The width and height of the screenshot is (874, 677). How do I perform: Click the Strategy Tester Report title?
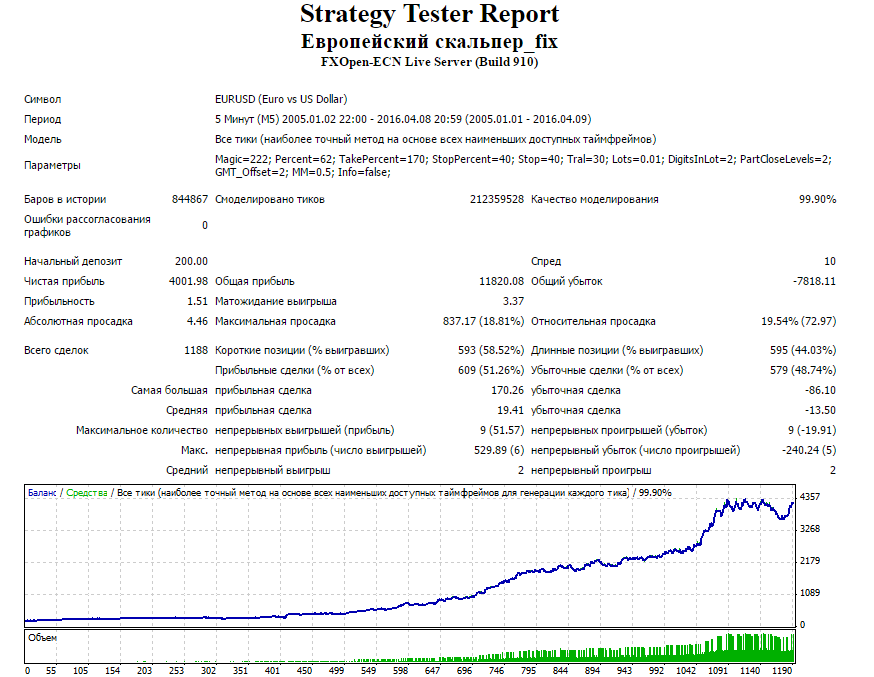pos(429,14)
